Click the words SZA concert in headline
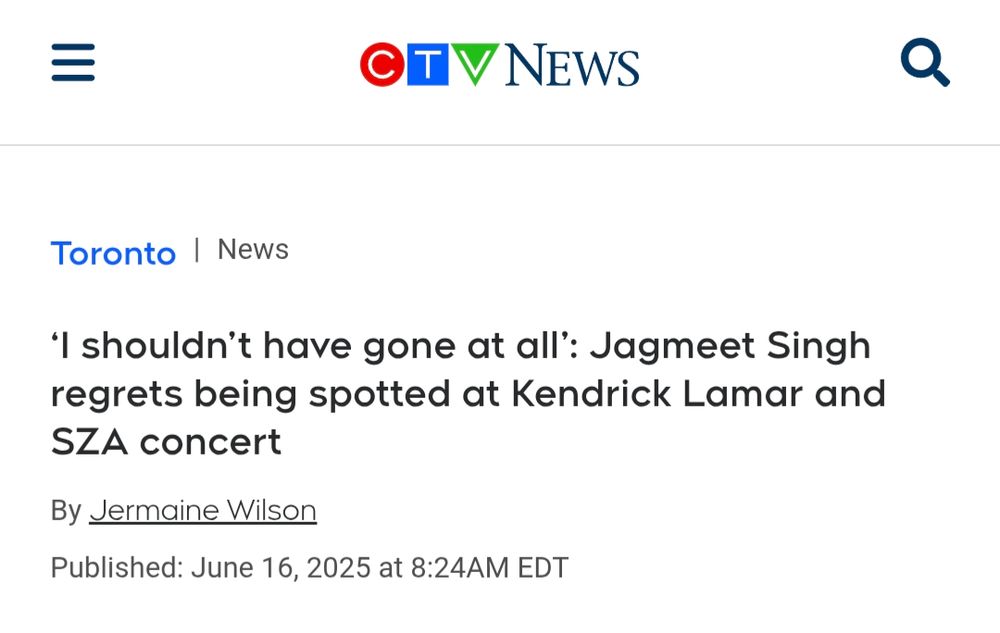The height and width of the screenshot is (633, 1000). [166, 441]
